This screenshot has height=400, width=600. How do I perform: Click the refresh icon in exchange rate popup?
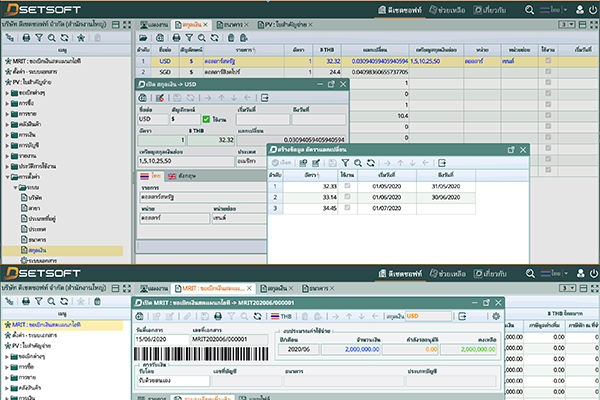370,162
